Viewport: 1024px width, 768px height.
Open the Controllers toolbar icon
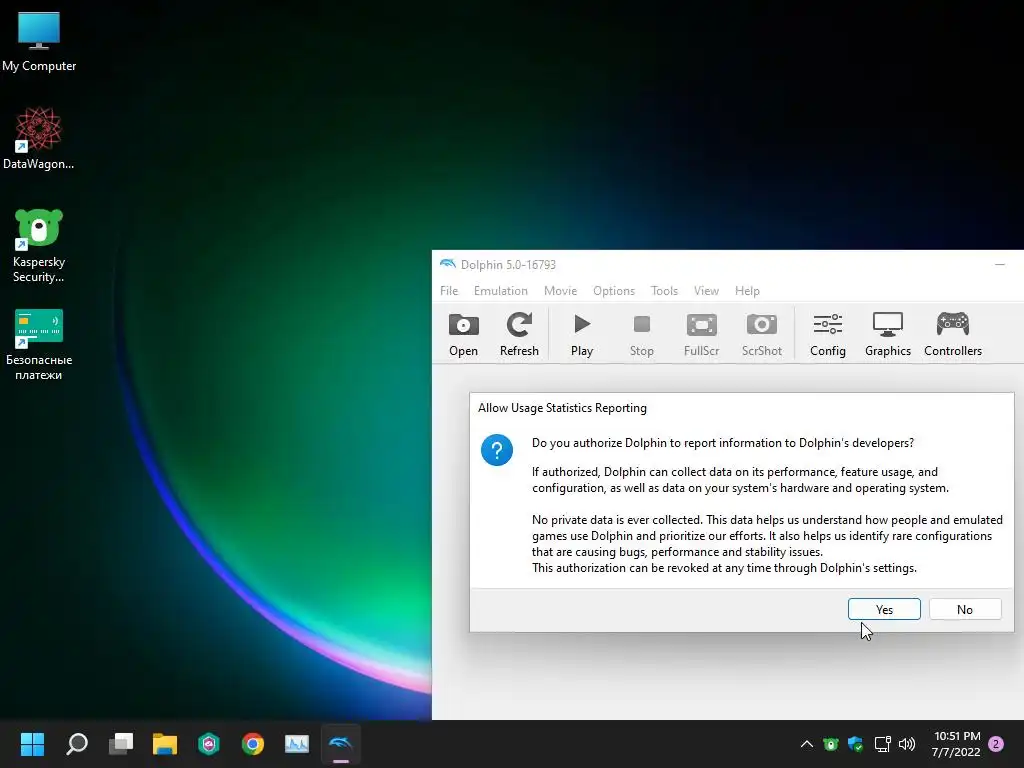click(x=953, y=334)
